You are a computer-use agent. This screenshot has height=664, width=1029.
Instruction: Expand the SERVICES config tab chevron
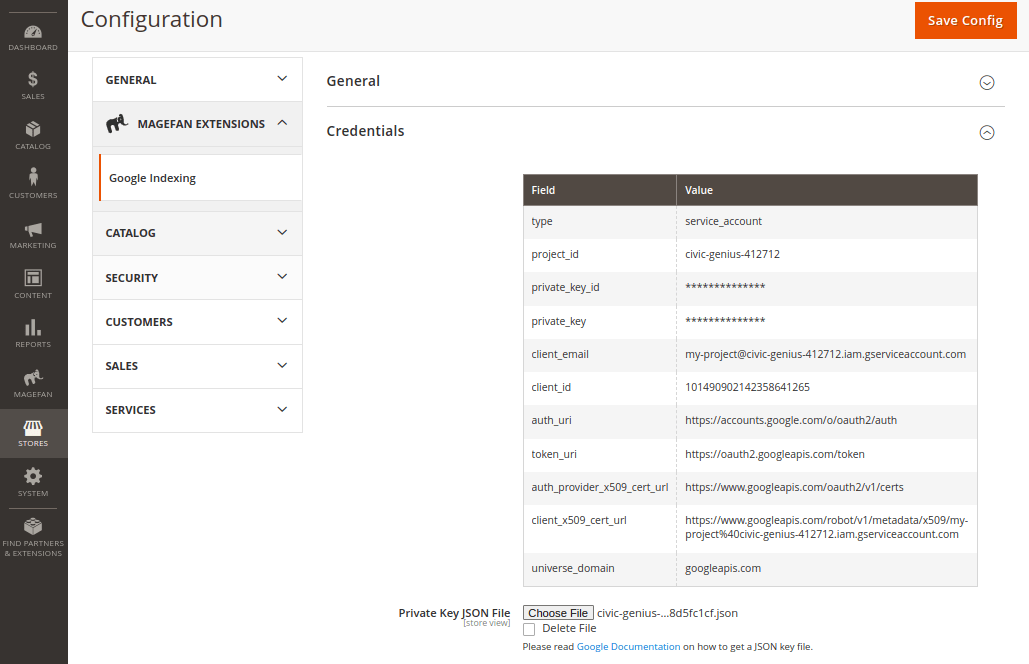pyautogui.click(x=282, y=409)
